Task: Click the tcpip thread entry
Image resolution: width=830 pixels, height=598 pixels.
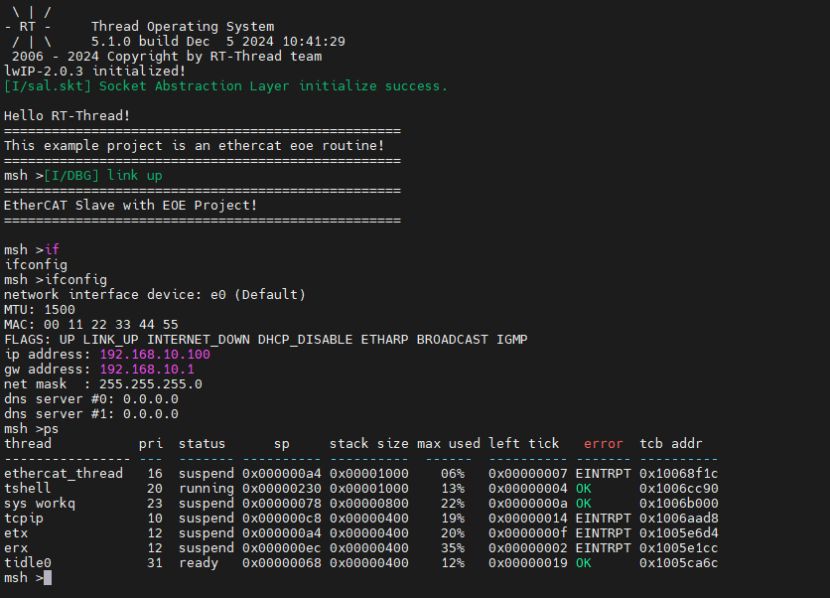Action: coord(24,518)
